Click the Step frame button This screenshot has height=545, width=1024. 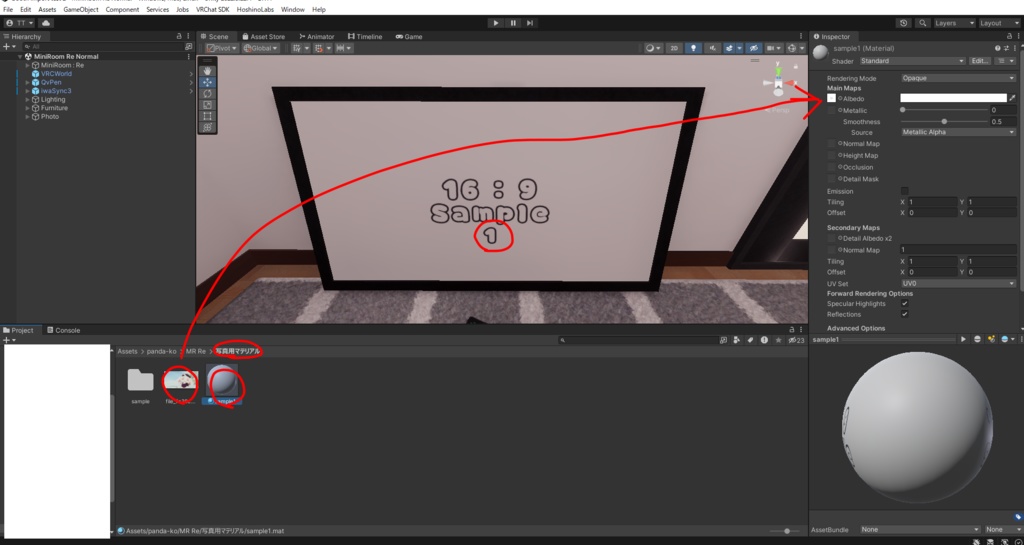pyautogui.click(x=530, y=23)
